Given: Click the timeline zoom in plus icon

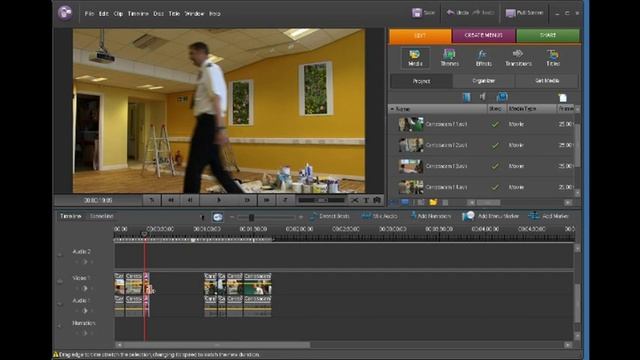Looking at the screenshot, I should 301,218.
